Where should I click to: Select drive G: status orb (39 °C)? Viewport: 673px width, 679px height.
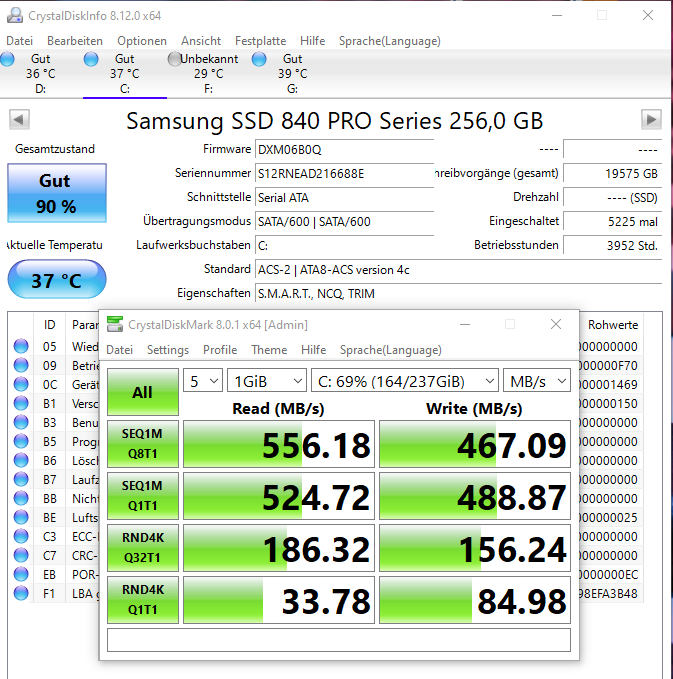click(259, 59)
